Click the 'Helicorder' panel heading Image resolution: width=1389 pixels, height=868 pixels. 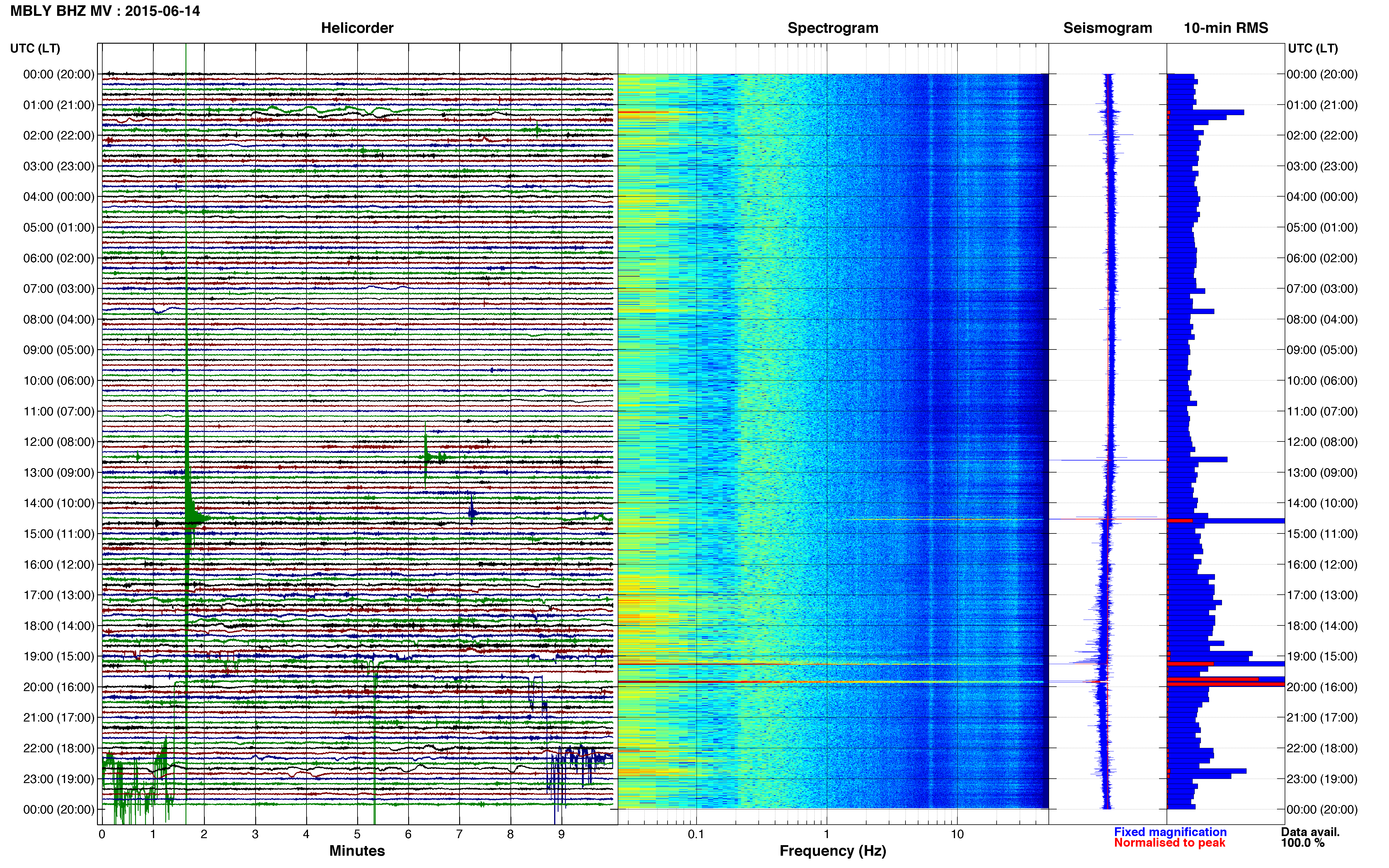pos(357,28)
